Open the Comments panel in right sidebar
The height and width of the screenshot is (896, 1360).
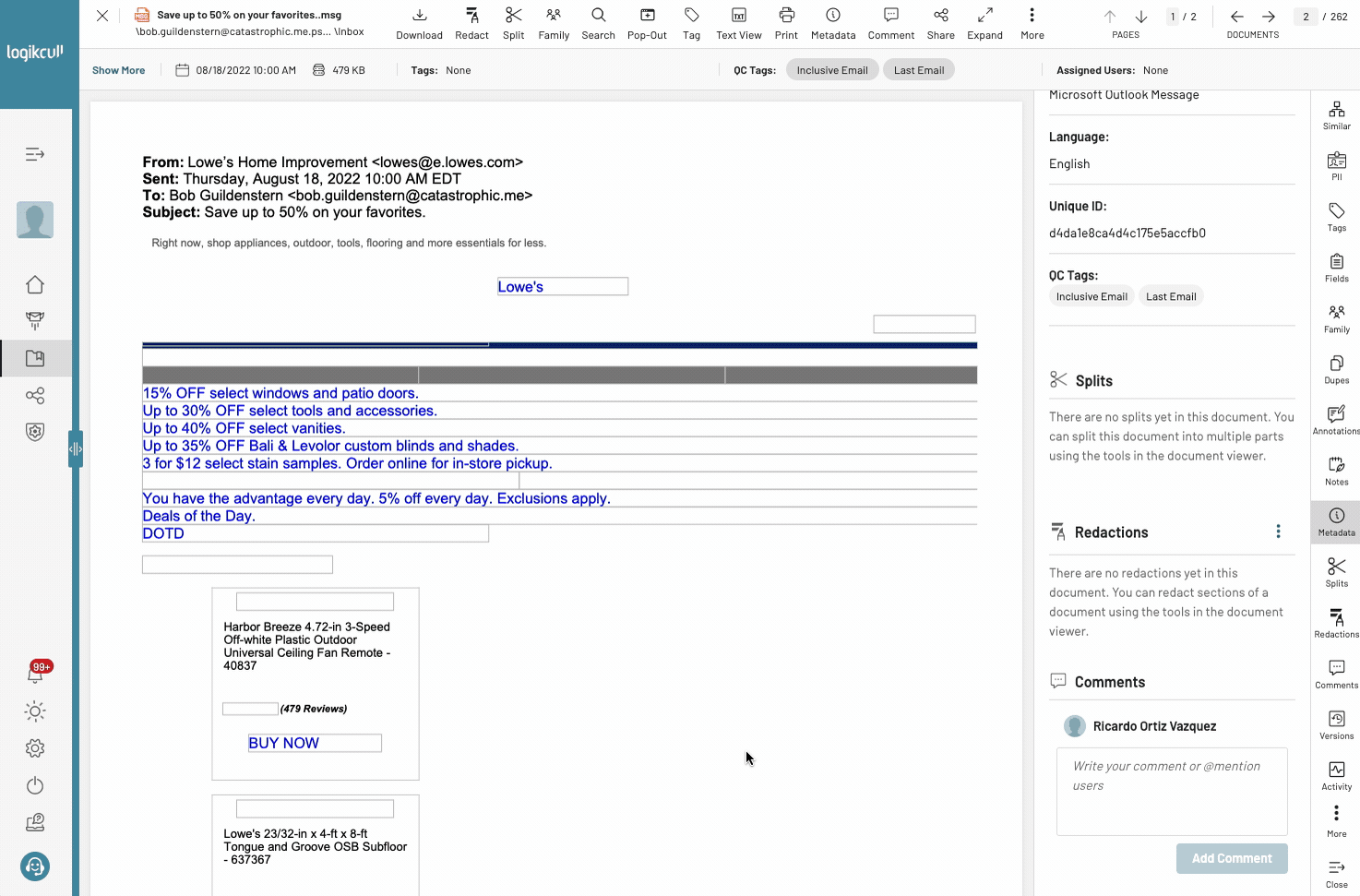point(1336,674)
